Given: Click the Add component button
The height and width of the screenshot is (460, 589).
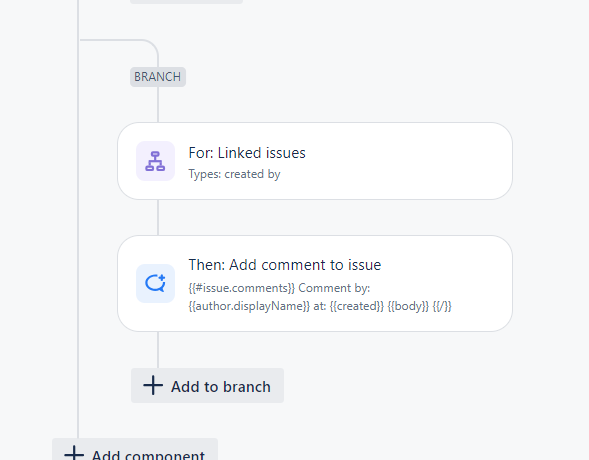Looking at the screenshot, I should (x=135, y=449).
